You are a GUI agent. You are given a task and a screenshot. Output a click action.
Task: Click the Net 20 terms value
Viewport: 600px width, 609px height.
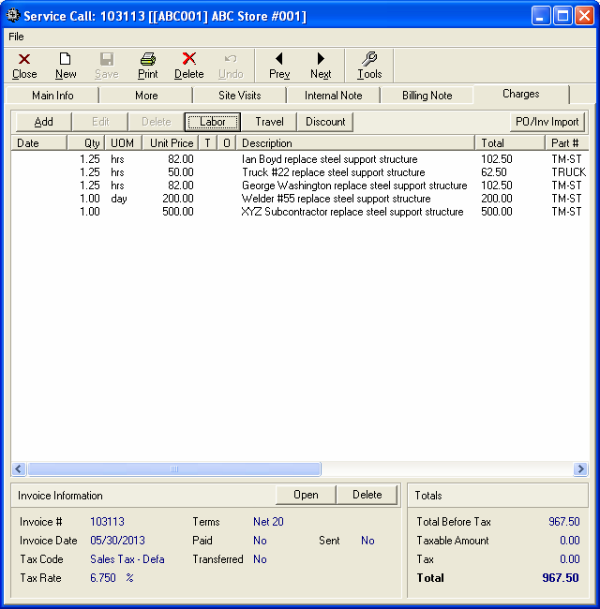268,522
